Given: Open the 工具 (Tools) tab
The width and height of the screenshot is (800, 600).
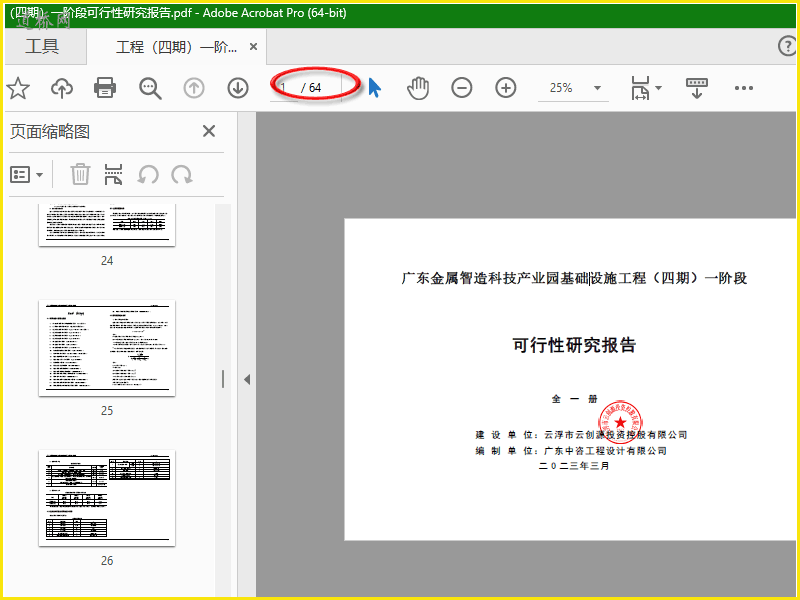Looking at the screenshot, I should click(42, 46).
